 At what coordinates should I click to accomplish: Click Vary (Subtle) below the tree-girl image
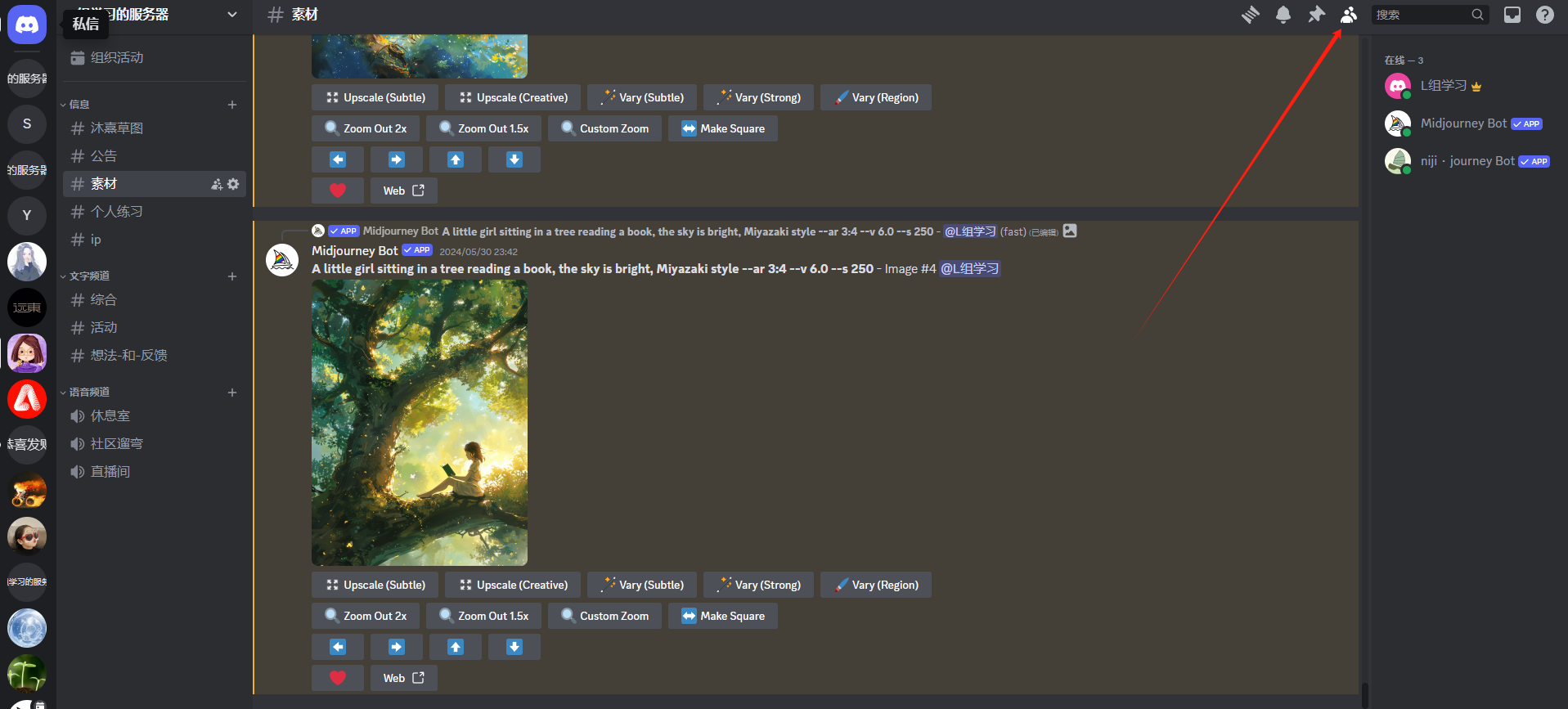tap(642, 585)
